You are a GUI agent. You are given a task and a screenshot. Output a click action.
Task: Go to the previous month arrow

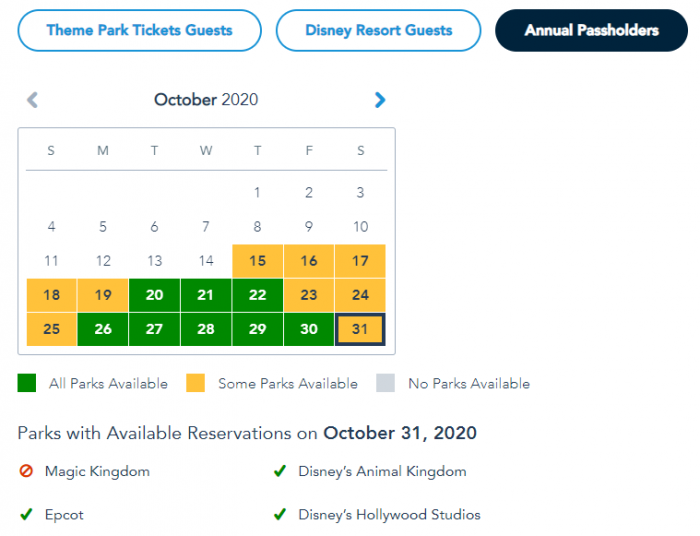point(32,100)
